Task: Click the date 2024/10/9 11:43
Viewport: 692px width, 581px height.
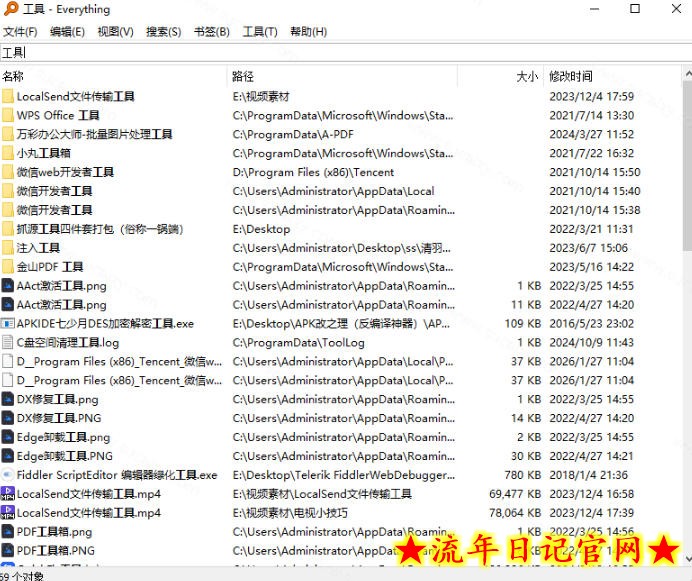Action: click(x=591, y=343)
